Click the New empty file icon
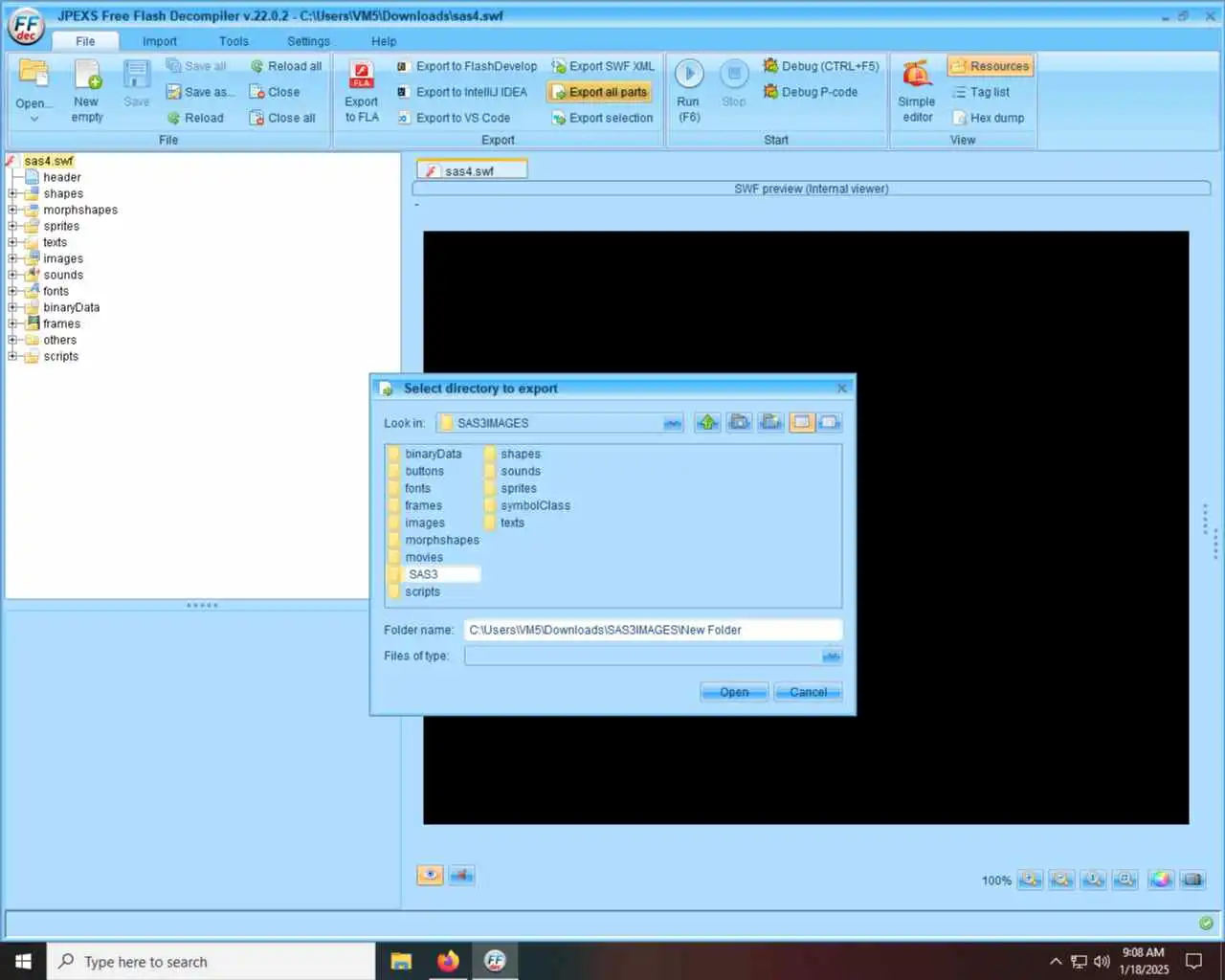Viewport: 1225px width, 980px height. click(87, 74)
